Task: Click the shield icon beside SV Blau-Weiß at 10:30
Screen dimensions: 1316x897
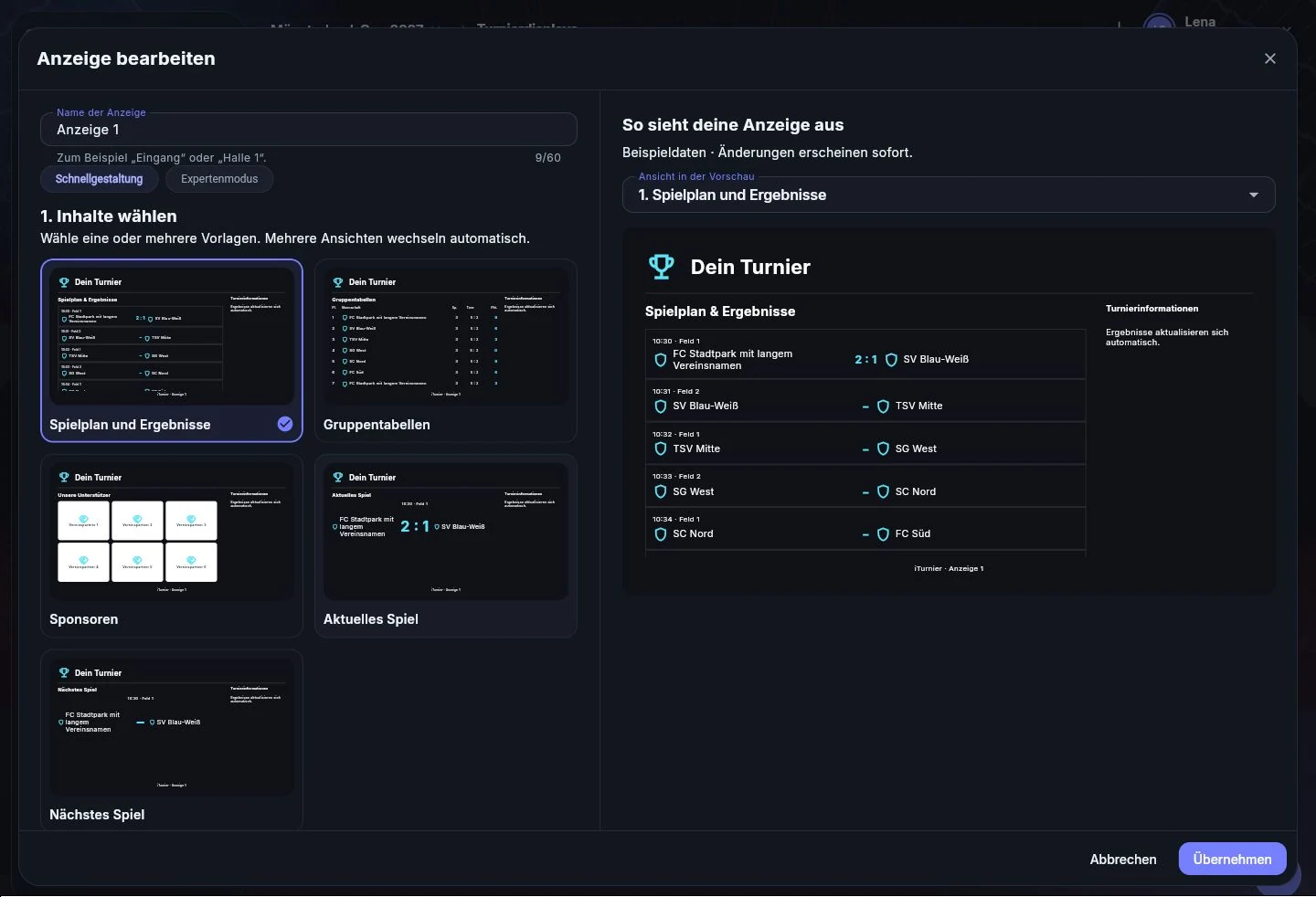Action: tap(891, 360)
